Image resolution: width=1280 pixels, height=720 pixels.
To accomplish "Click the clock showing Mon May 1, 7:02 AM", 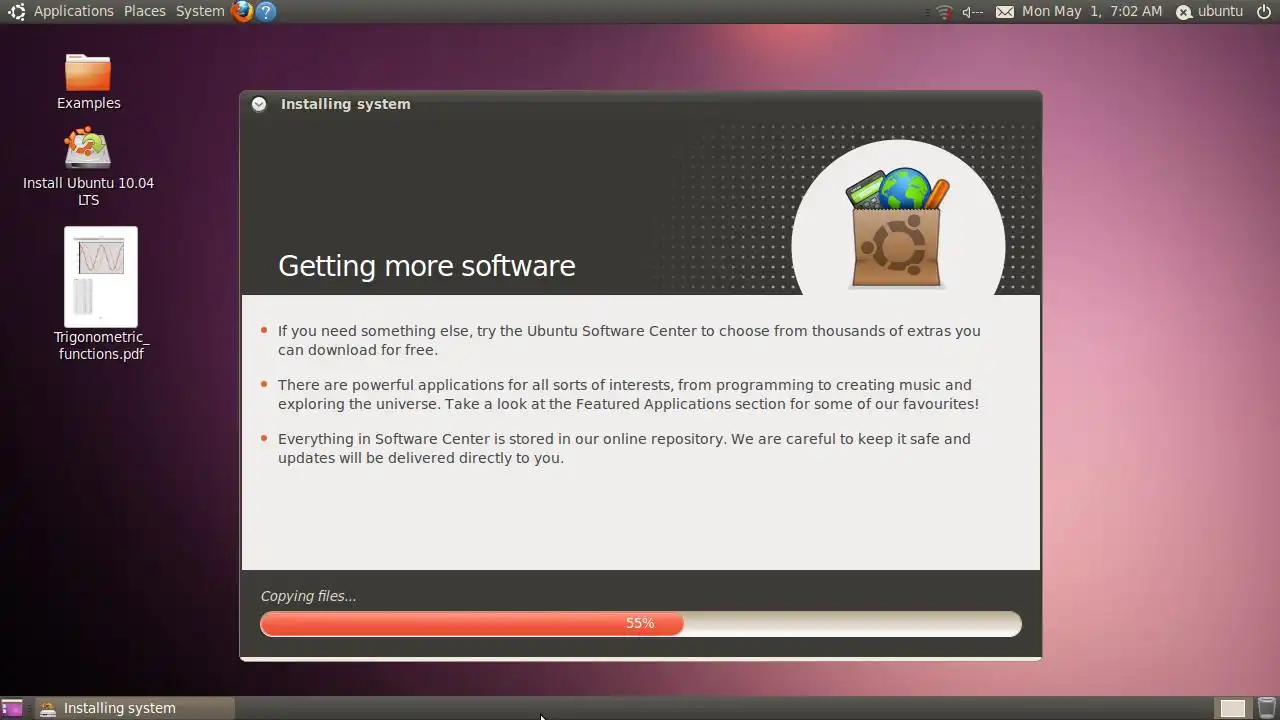I will pyautogui.click(x=1092, y=11).
